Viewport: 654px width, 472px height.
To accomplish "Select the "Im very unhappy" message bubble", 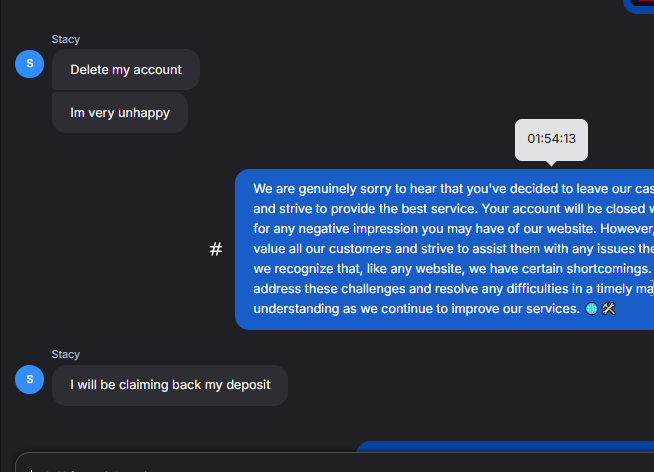I will pos(120,113).
